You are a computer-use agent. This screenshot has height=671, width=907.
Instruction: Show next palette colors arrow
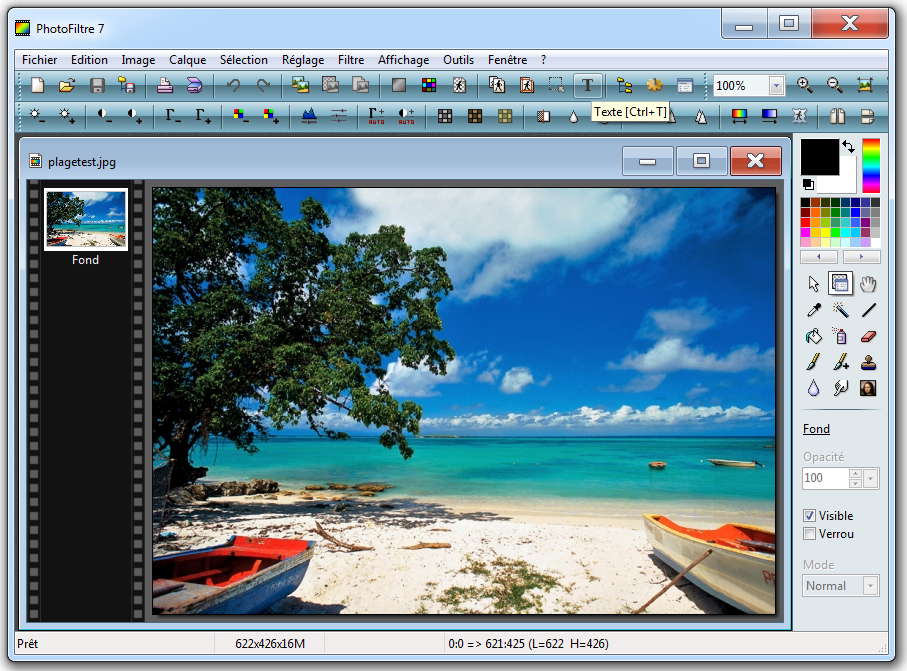click(x=861, y=256)
